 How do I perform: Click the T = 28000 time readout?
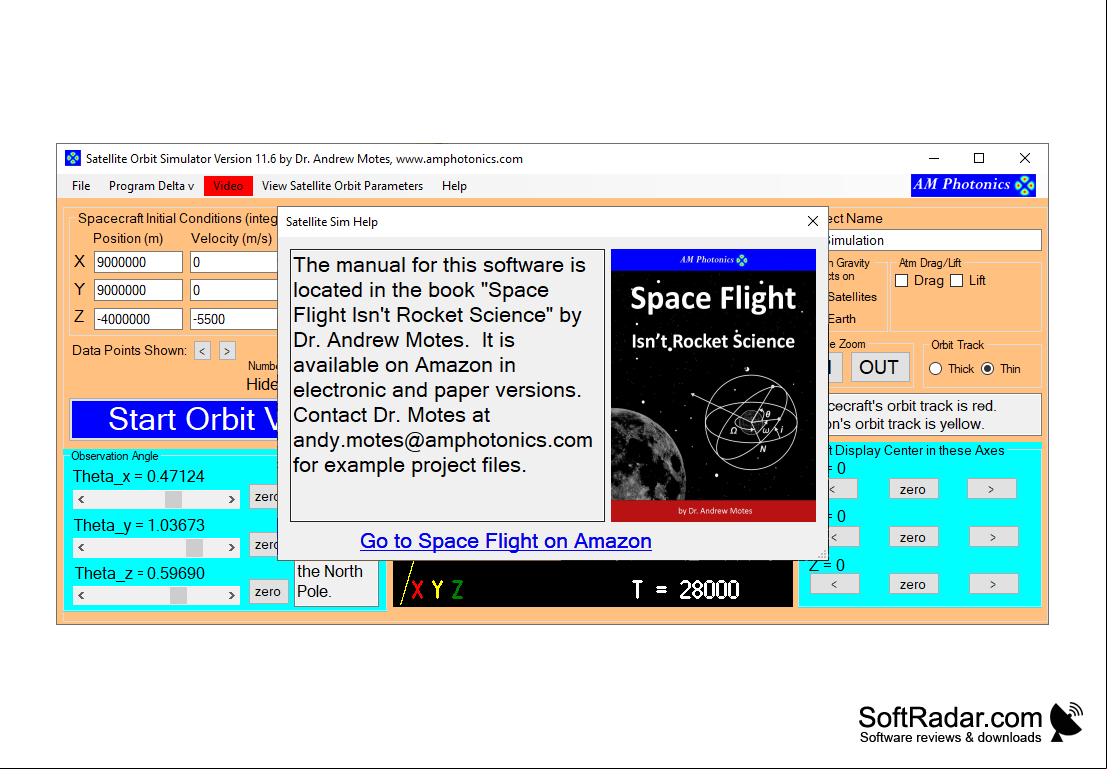pyautogui.click(x=686, y=590)
